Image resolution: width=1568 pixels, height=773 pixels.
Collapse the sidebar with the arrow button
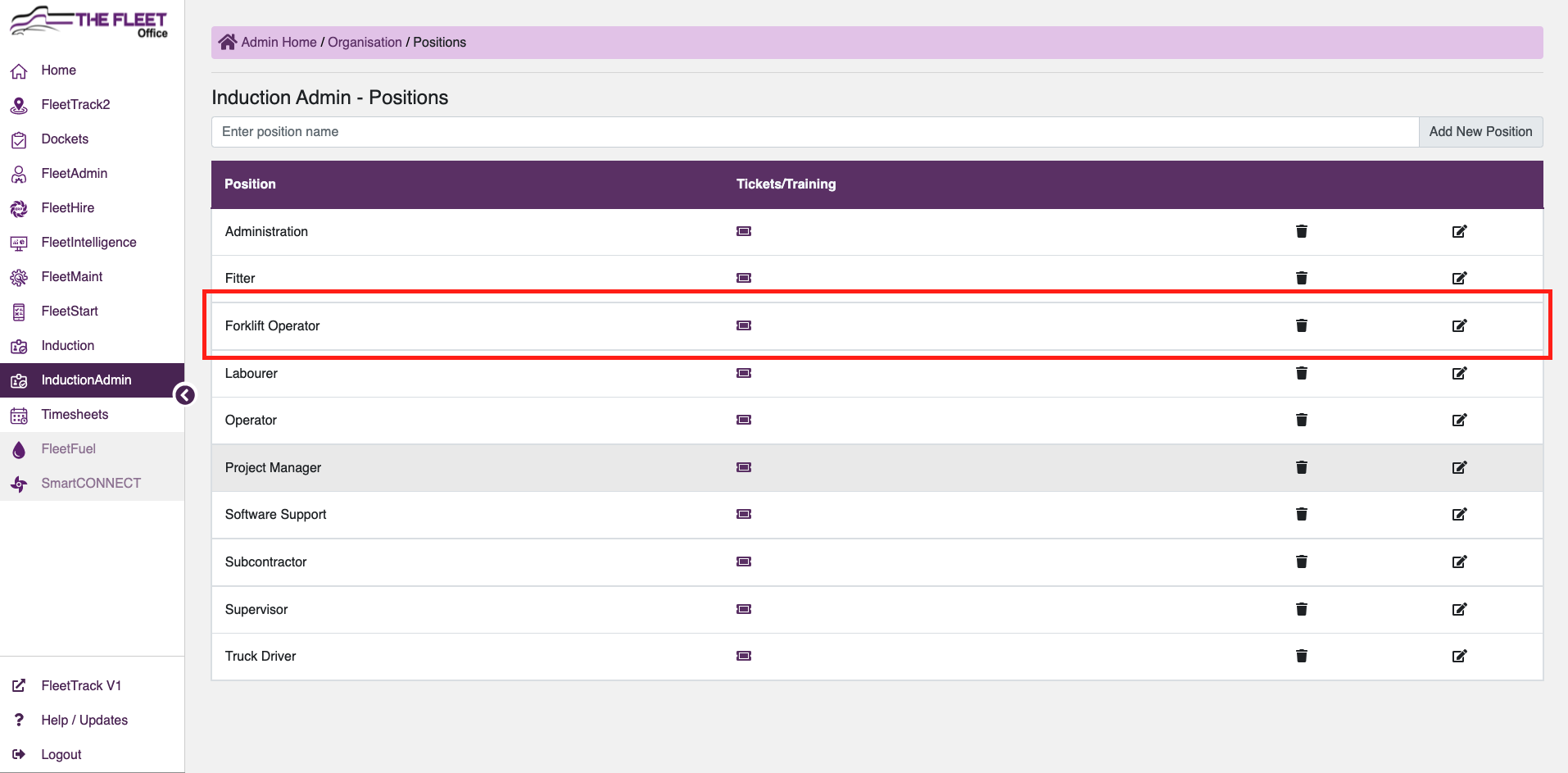[x=185, y=395]
